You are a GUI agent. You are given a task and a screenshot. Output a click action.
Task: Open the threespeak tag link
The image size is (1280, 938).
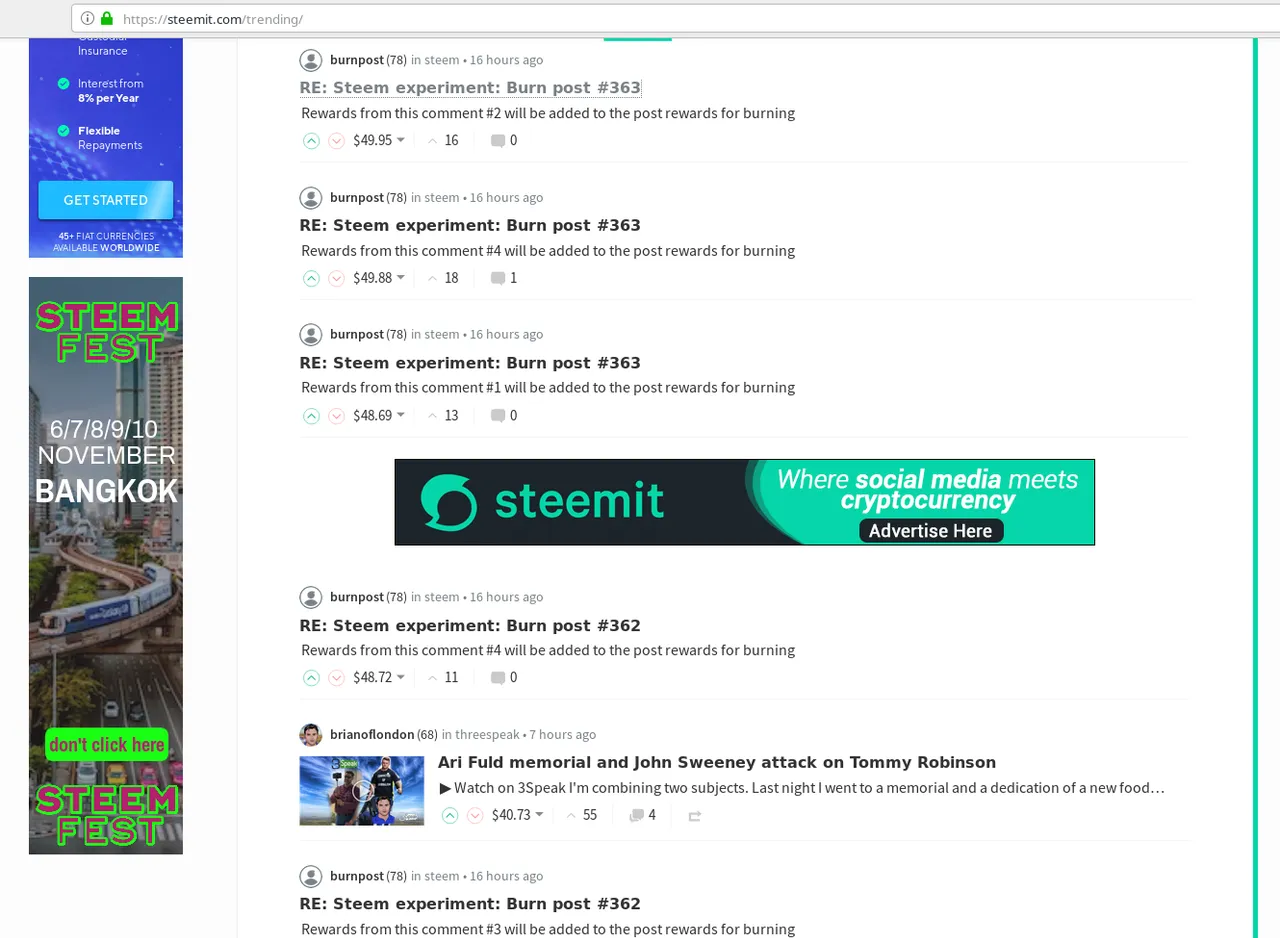pyautogui.click(x=487, y=735)
